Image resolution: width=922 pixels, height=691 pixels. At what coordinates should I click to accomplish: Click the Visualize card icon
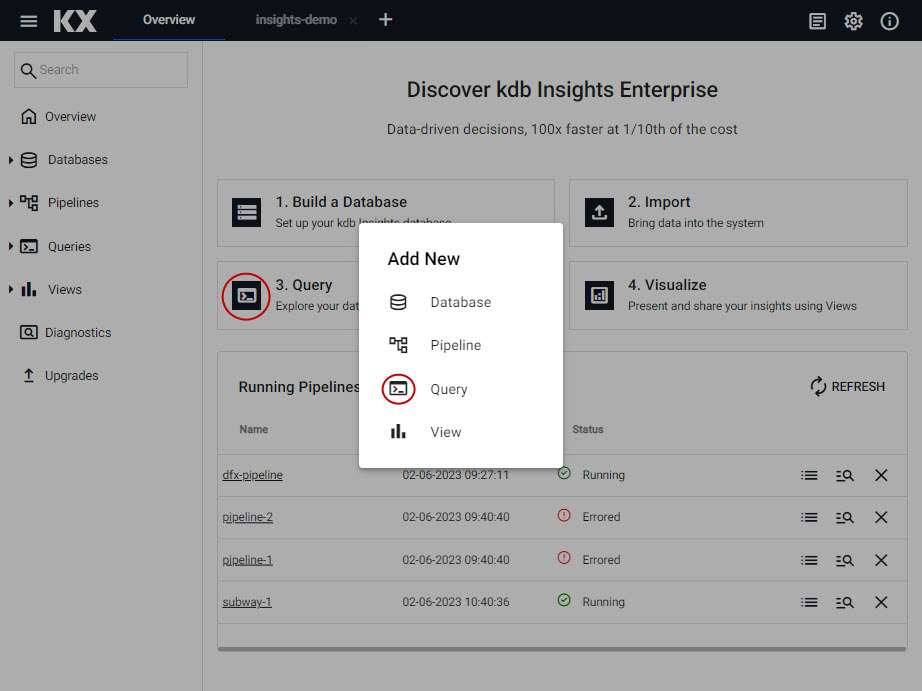tap(599, 295)
